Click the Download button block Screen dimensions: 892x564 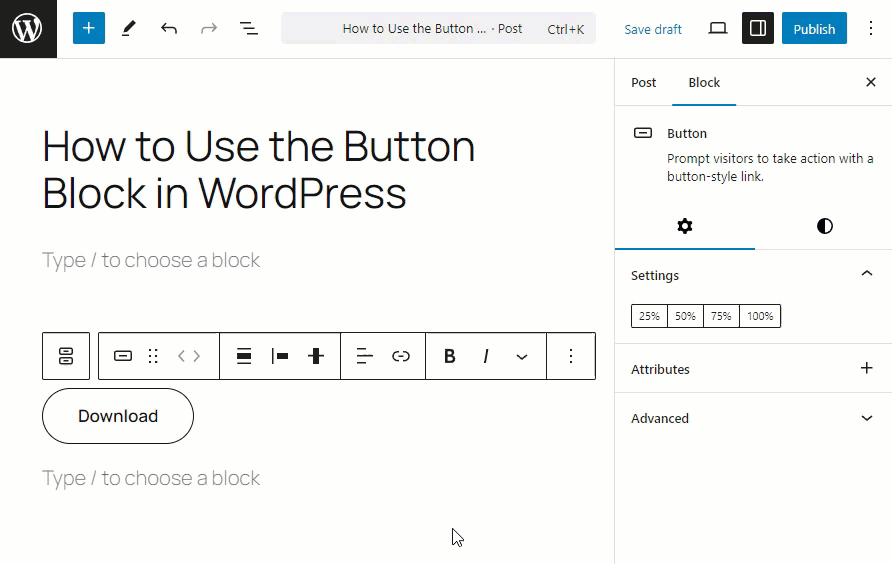[x=118, y=416]
